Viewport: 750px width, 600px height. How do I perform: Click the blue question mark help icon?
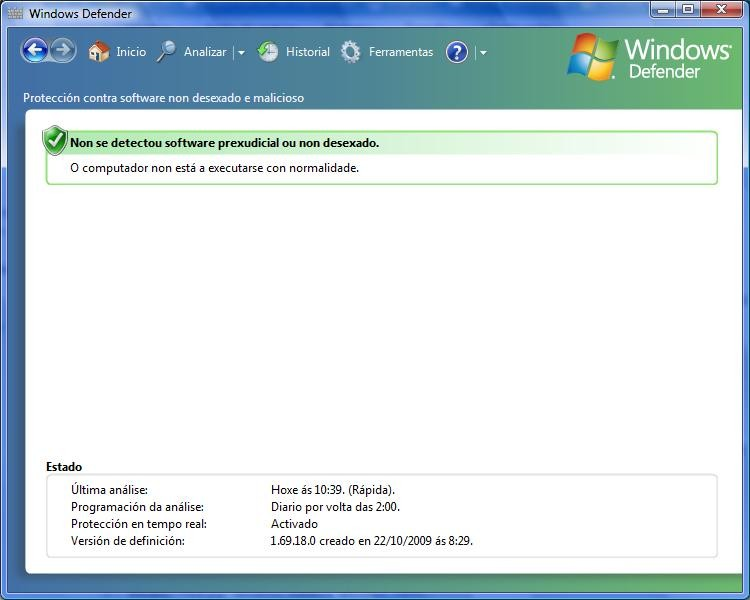click(457, 52)
